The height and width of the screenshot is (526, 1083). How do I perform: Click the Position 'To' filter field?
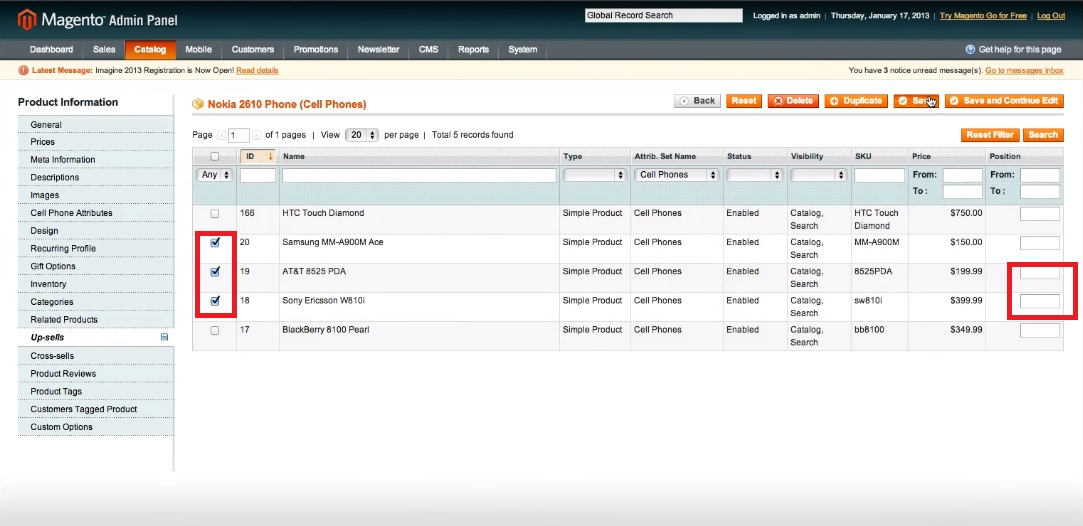click(x=1039, y=192)
